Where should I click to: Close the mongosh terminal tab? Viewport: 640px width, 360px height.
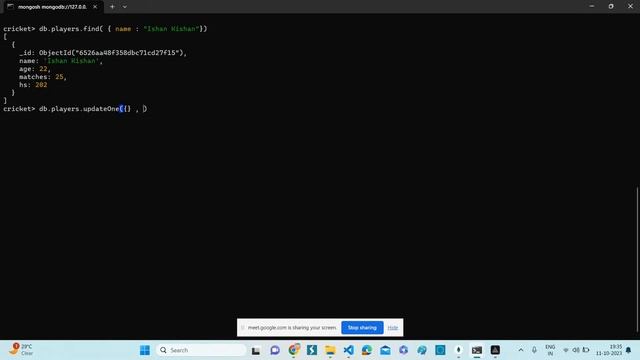click(95, 7)
